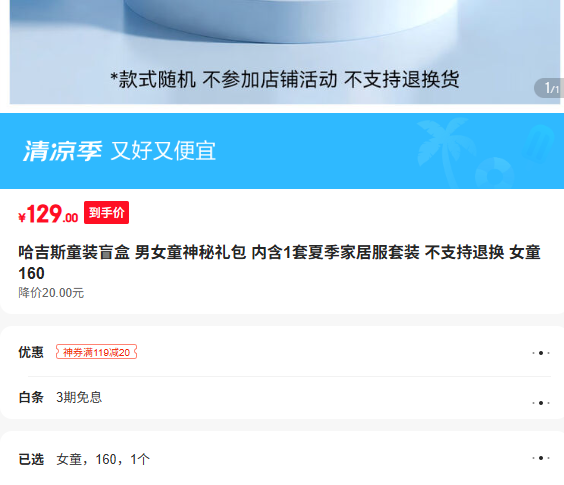
Task: Click the 降价20.00元 price drop note
Action: coord(51,293)
